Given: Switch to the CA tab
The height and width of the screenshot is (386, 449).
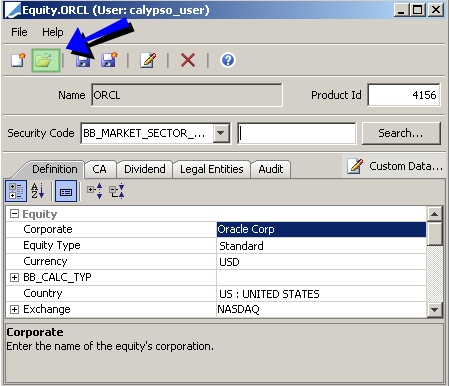Looking at the screenshot, I should (x=99, y=169).
